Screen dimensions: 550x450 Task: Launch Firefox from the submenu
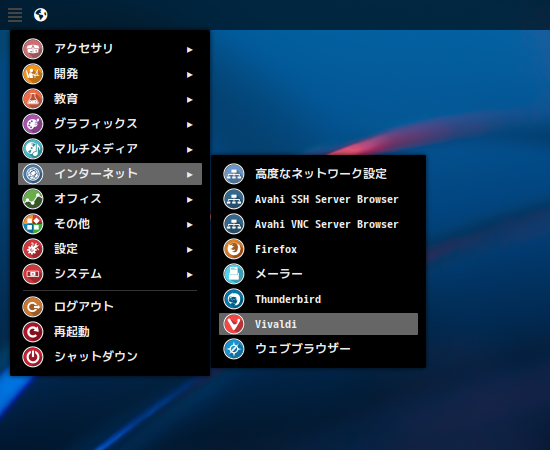click(318, 249)
